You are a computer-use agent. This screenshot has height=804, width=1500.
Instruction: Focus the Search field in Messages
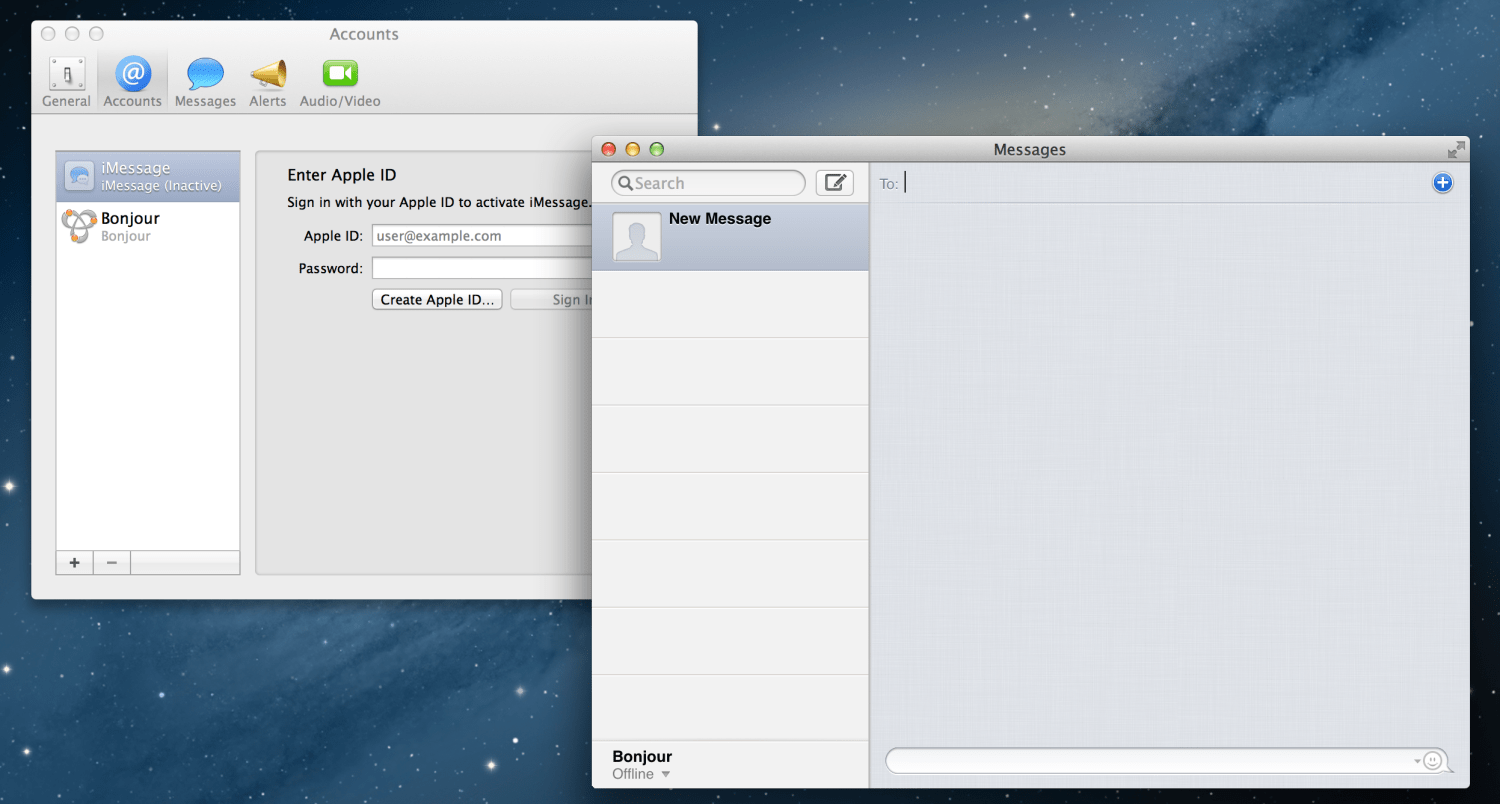(708, 183)
